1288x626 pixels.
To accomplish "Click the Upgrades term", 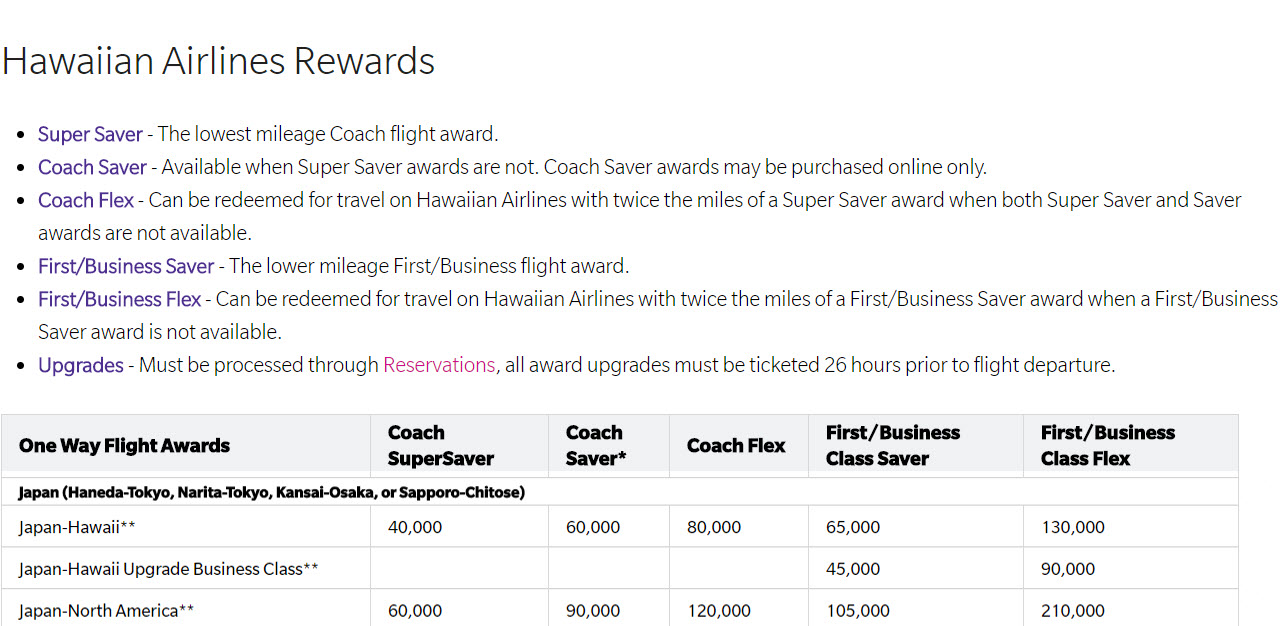I will (x=81, y=365).
